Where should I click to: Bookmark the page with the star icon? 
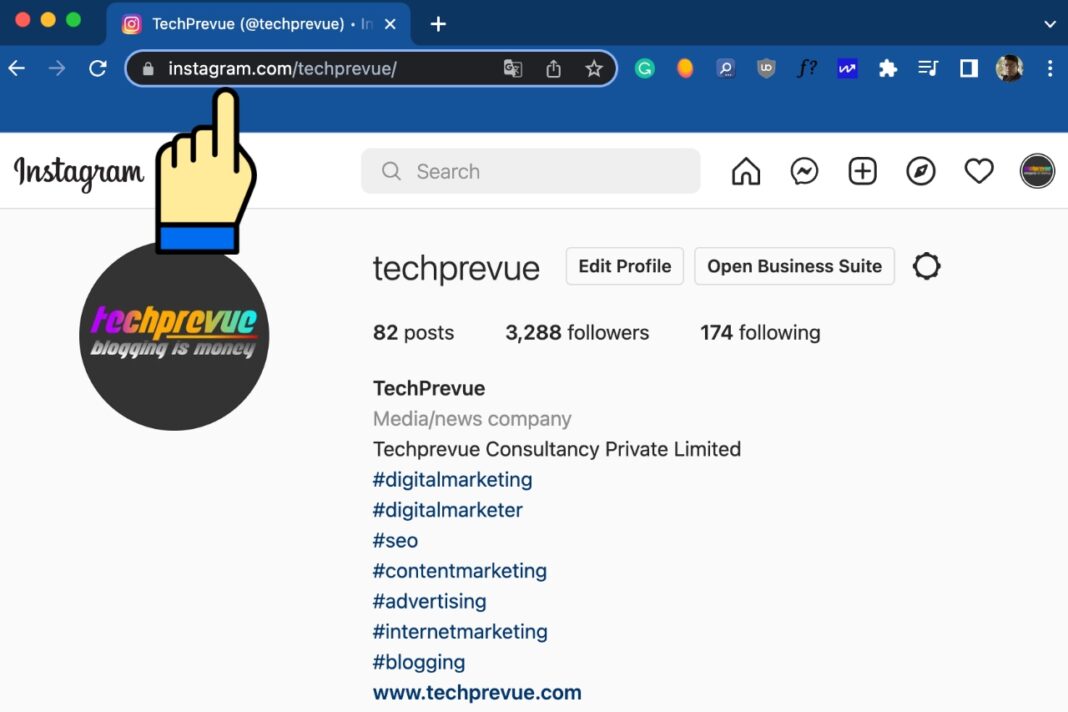coord(594,68)
